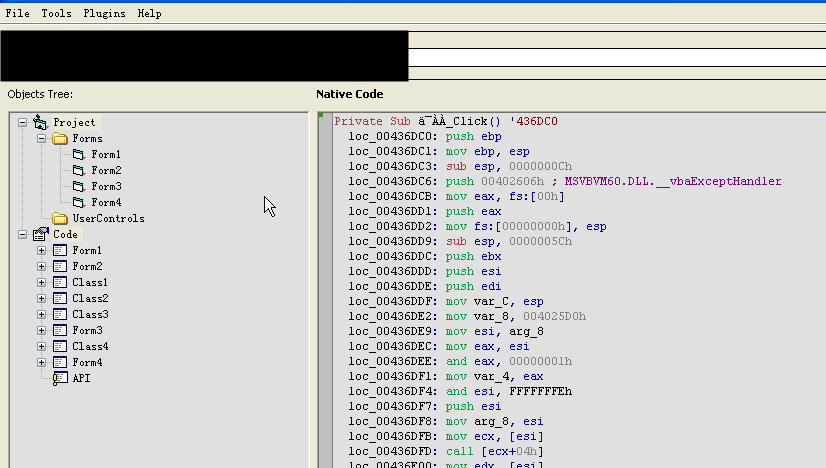Select Form4 under the Forms folder
Viewport: 826px width, 468px height.
pos(106,202)
